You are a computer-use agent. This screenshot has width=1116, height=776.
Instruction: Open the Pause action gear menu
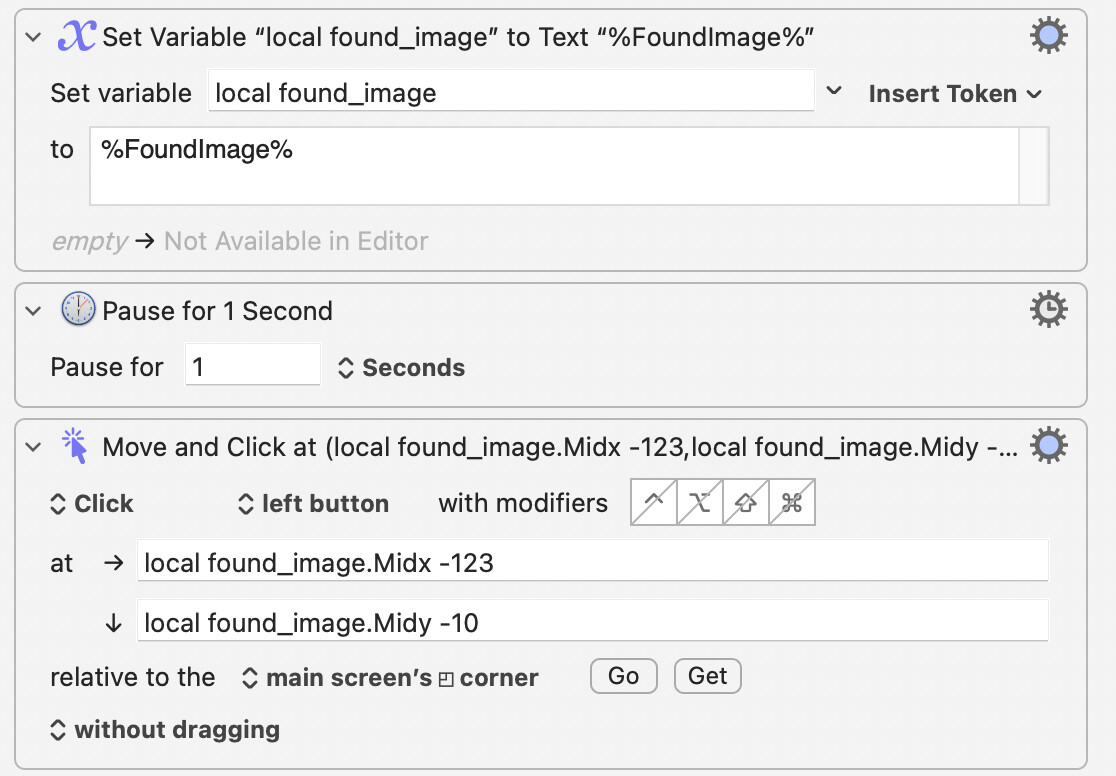[1048, 310]
